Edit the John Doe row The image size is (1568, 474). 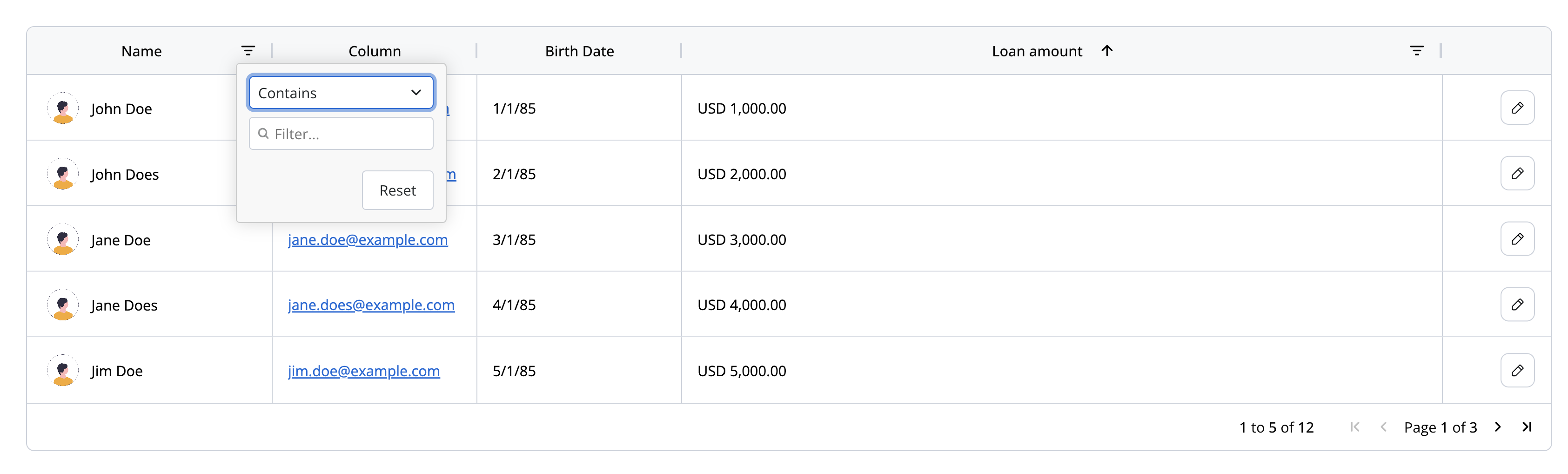click(1517, 108)
